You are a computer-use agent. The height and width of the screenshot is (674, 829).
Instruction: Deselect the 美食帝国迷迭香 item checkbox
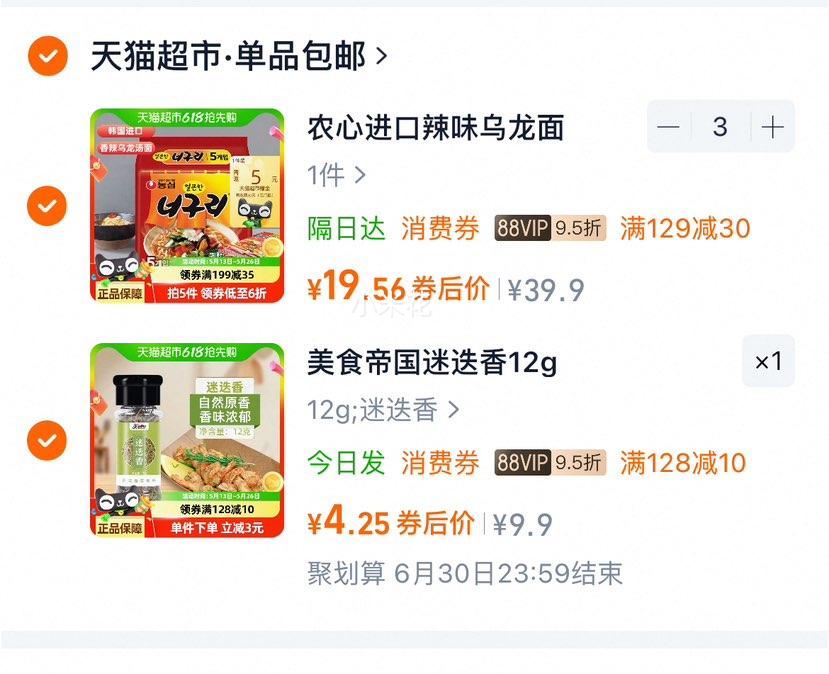47,440
